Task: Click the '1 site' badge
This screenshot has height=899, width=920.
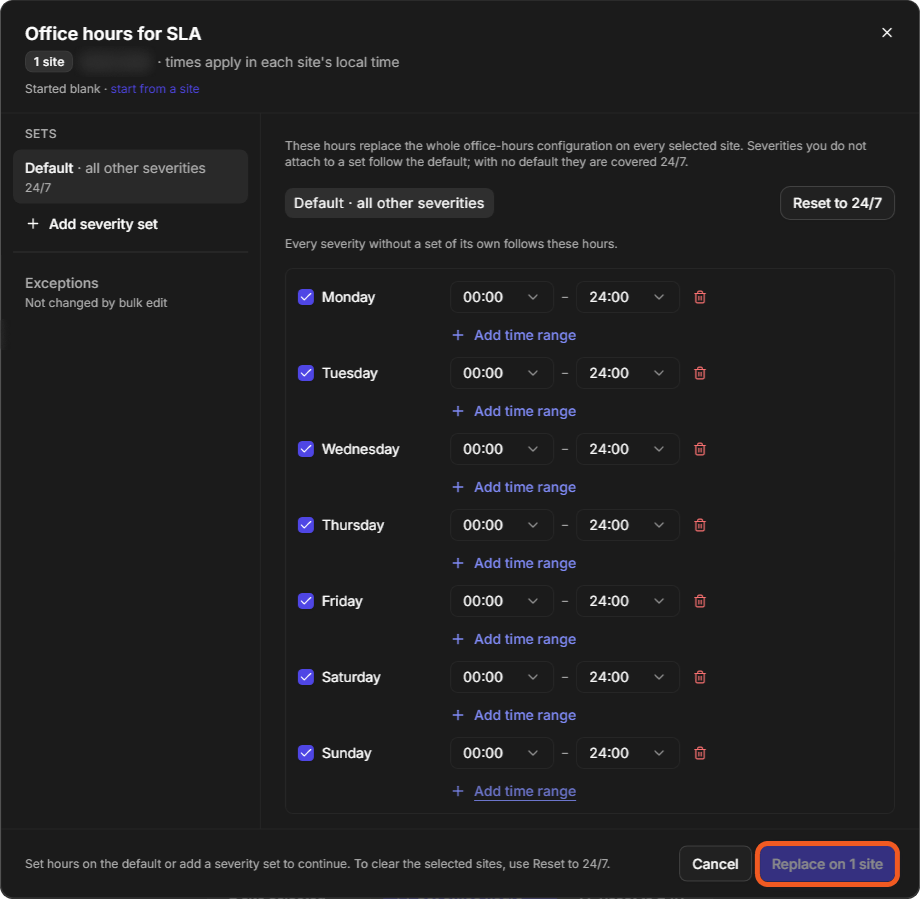Action: click(49, 62)
